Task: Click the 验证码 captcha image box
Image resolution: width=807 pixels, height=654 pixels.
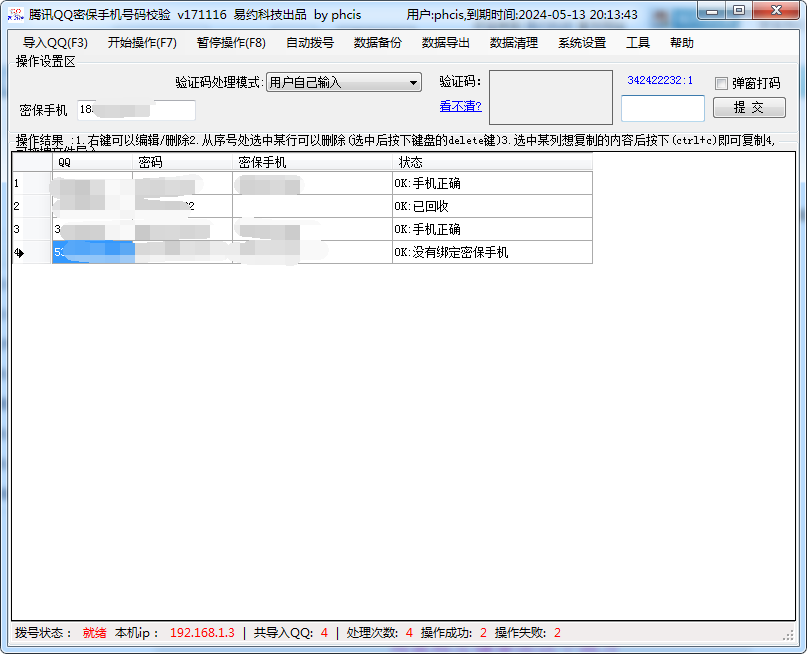Action: click(x=551, y=98)
